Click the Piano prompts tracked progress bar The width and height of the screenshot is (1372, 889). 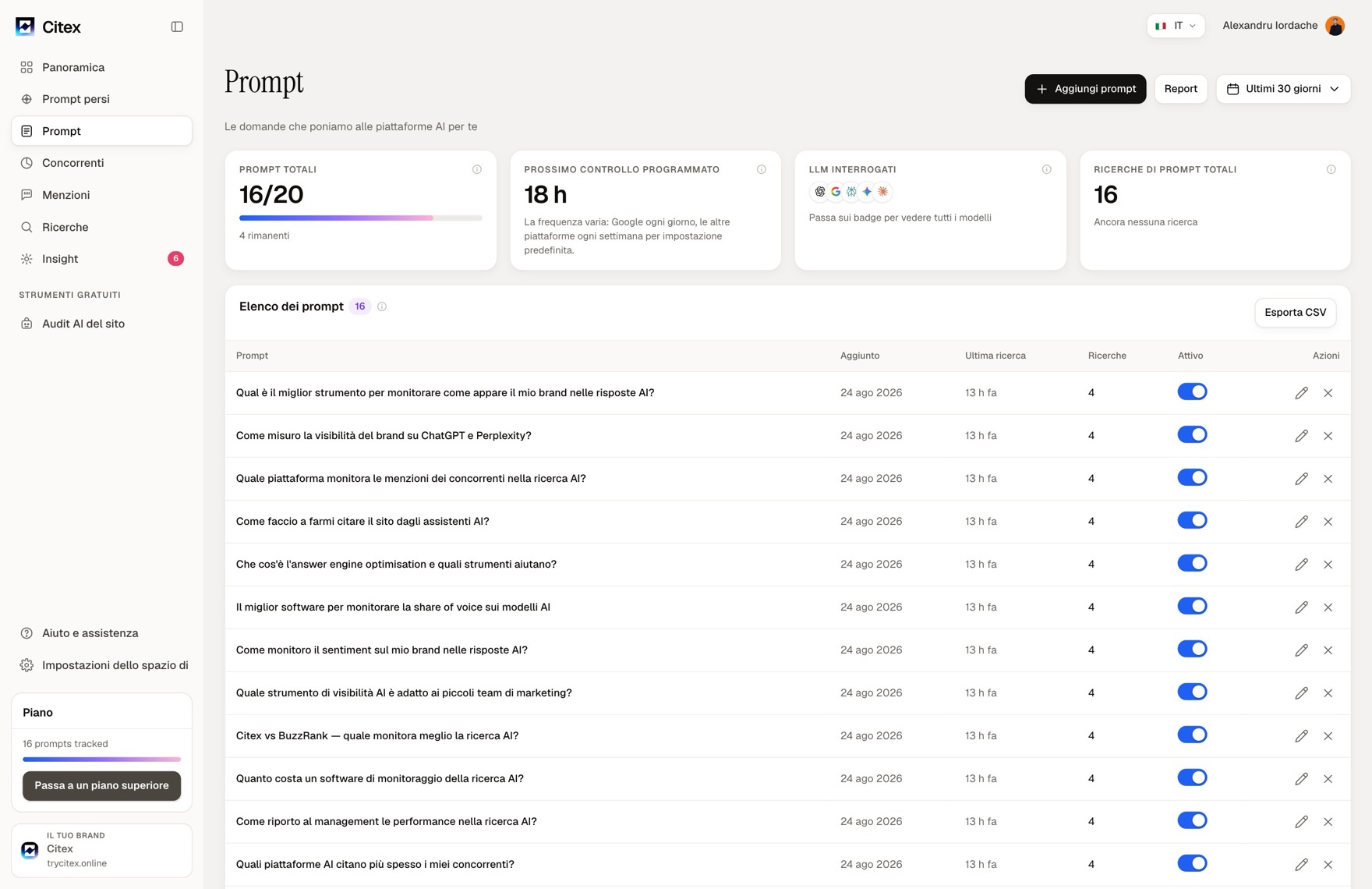101,759
